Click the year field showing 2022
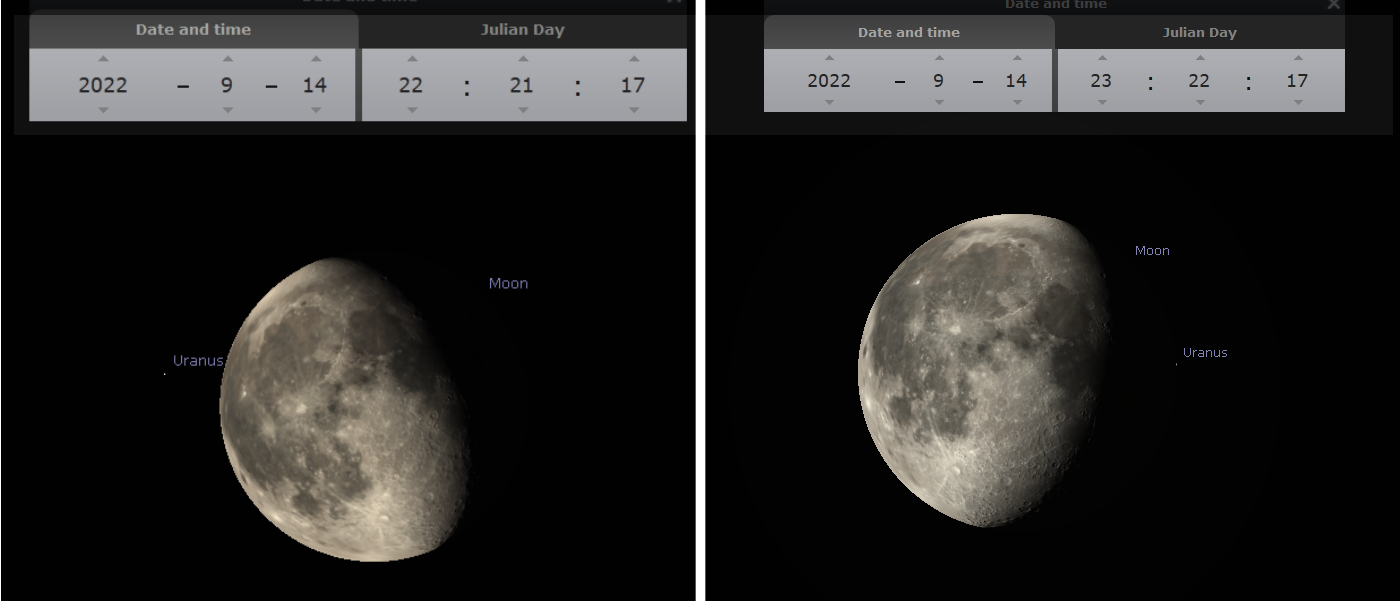The height and width of the screenshot is (601, 1400). [103, 85]
